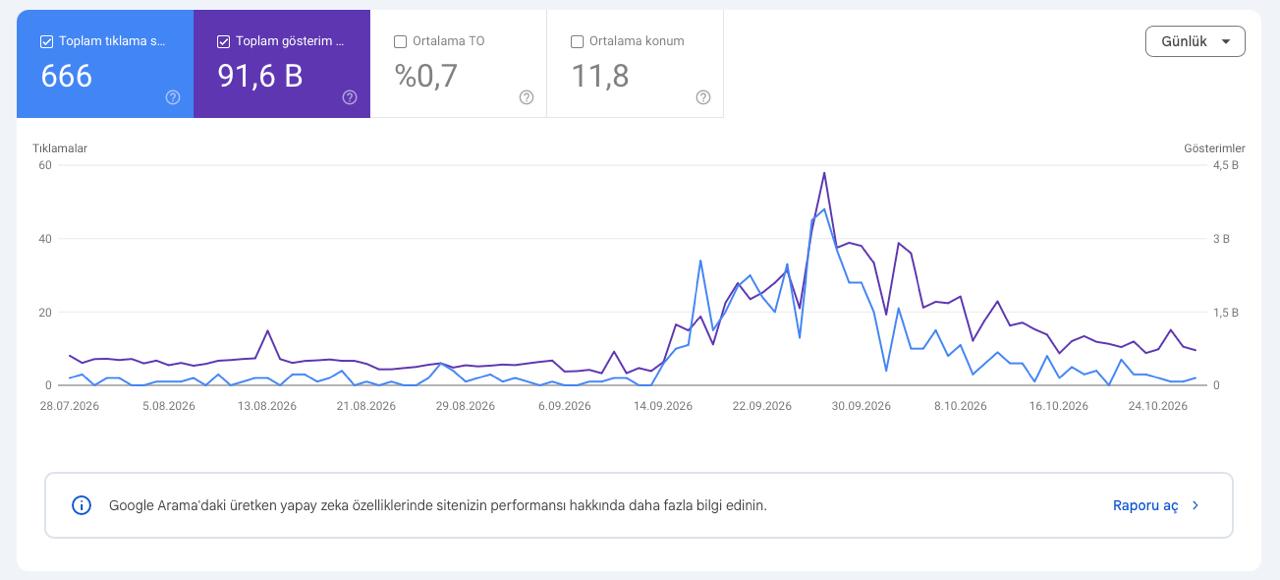1280x580 pixels.
Task: Click the 30.09.2026 date label
Action: point(861,406)
